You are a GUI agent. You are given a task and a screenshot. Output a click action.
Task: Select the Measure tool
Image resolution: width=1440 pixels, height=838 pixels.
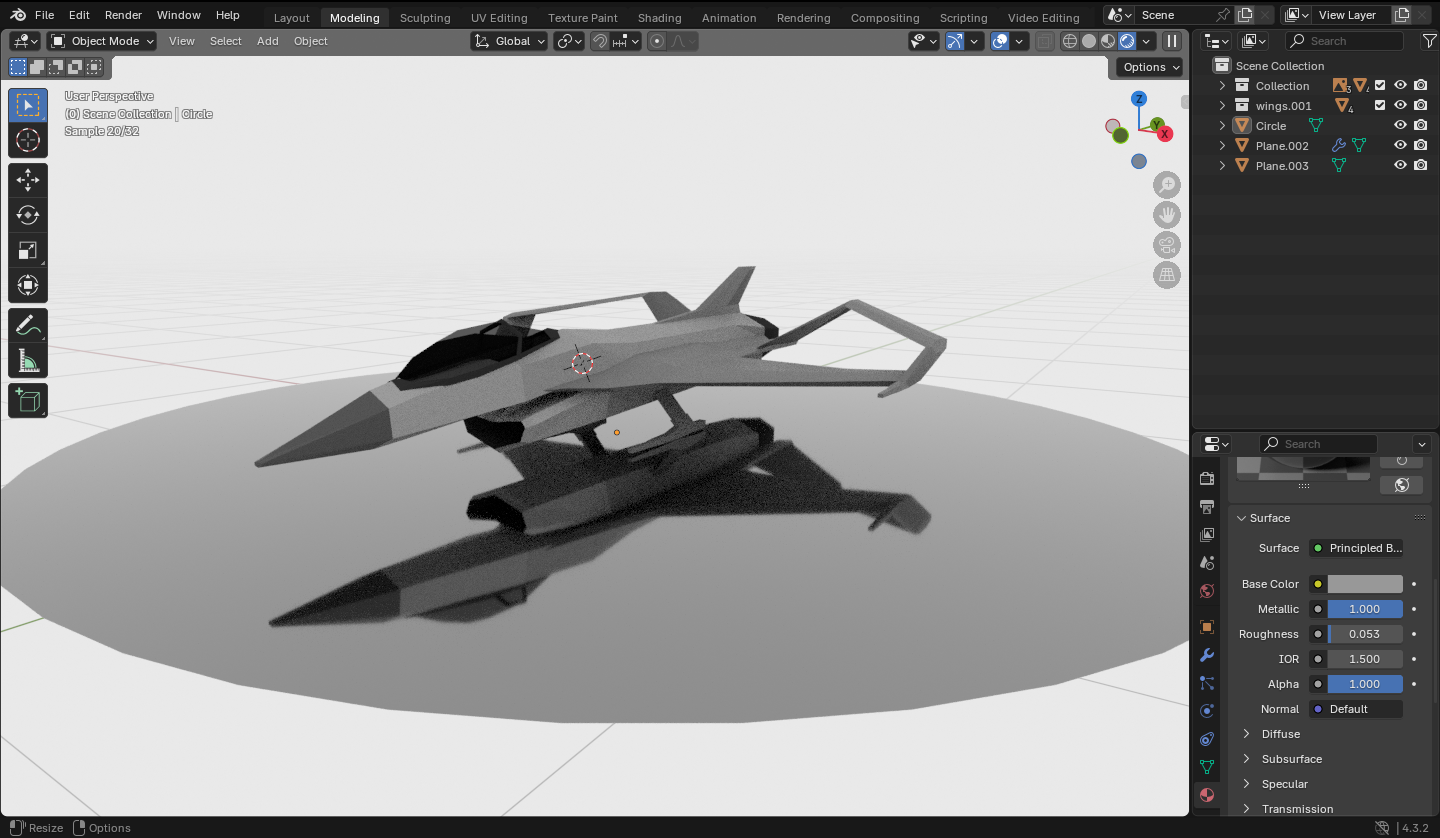[x=28, y=360]
